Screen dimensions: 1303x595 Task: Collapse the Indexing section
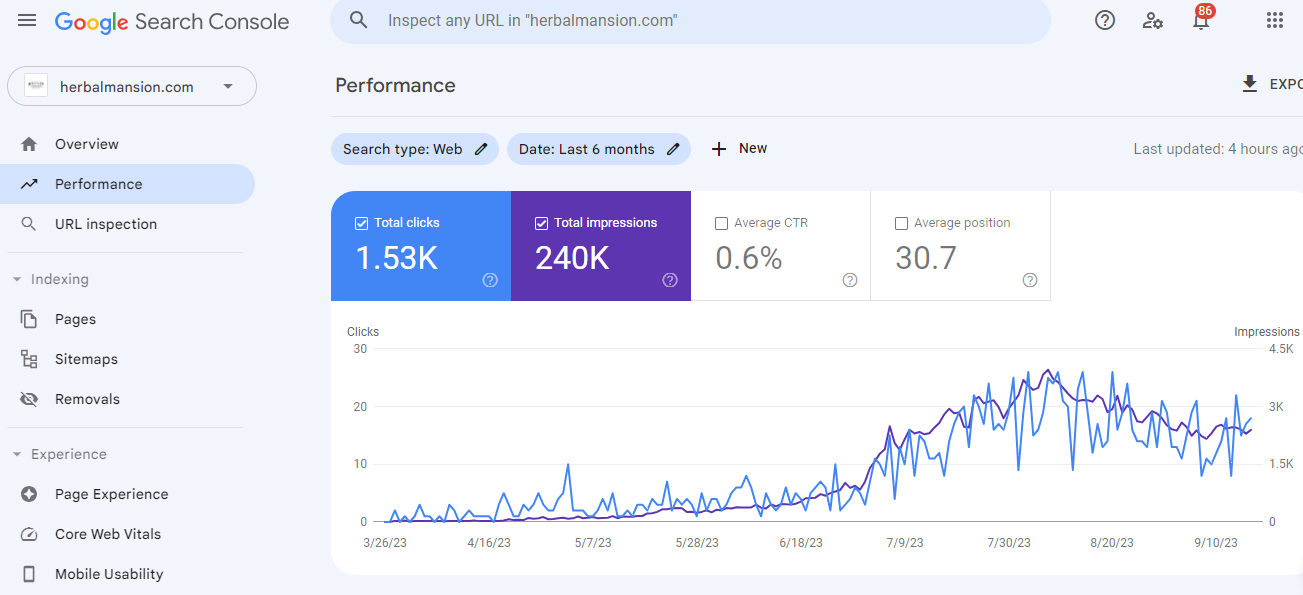point(17,279)
